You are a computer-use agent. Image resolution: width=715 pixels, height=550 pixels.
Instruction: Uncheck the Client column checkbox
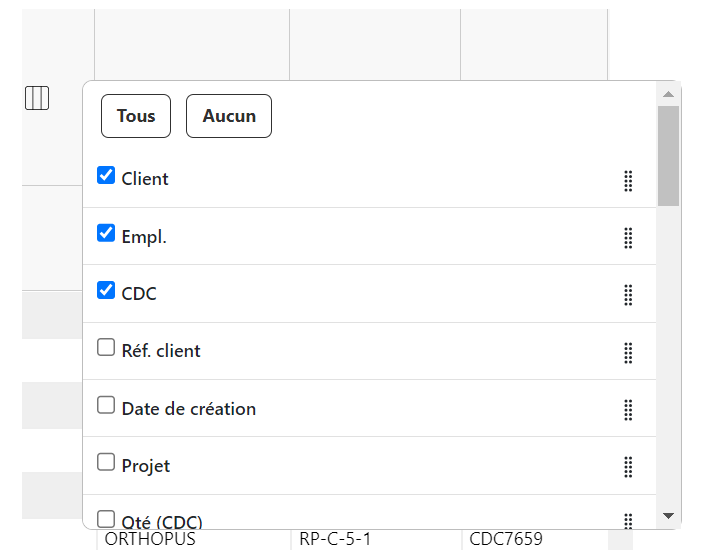tap(106, 176)
